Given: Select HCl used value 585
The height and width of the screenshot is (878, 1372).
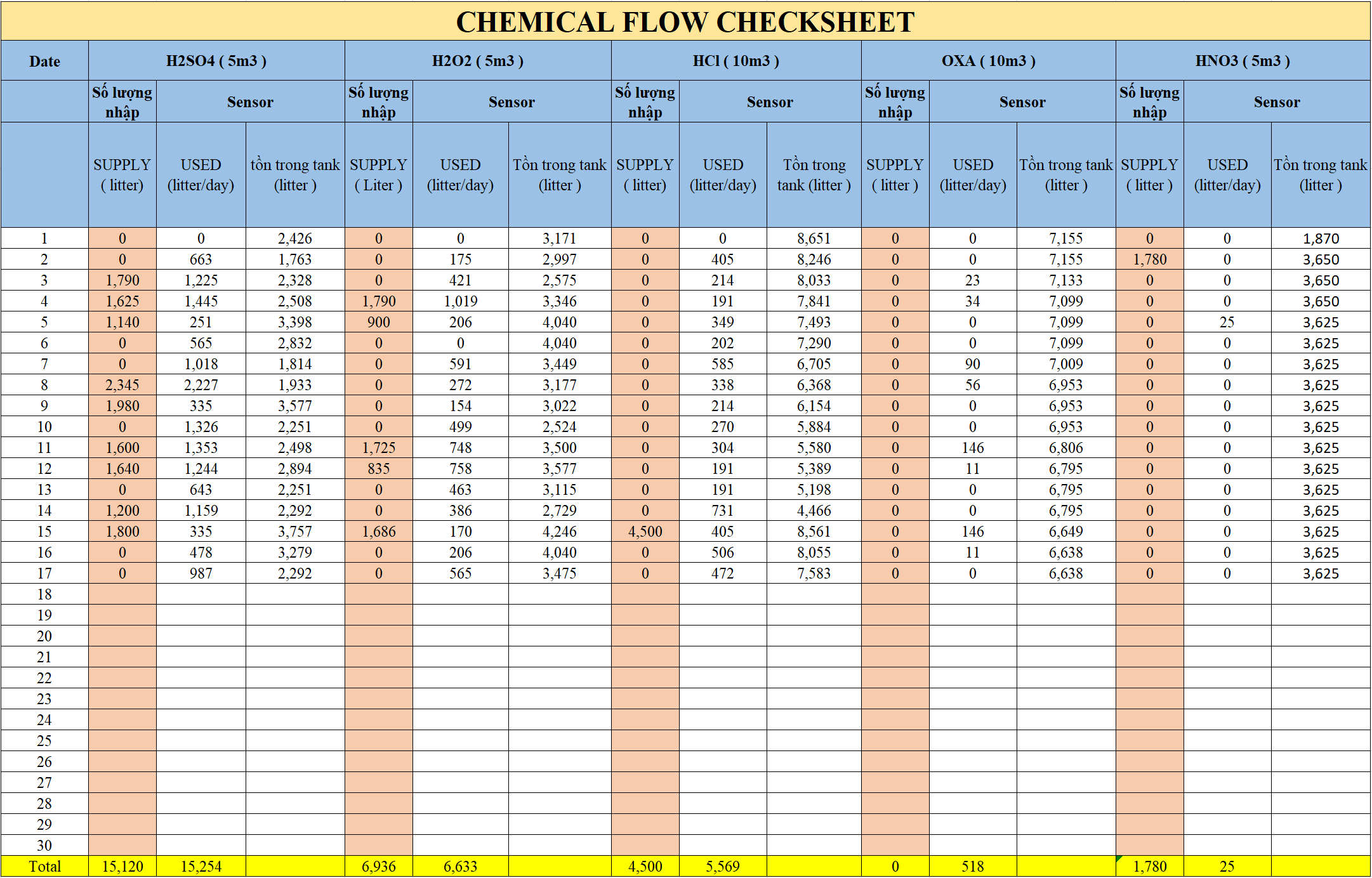Looking at the screenshot, I should pos(723,364).
